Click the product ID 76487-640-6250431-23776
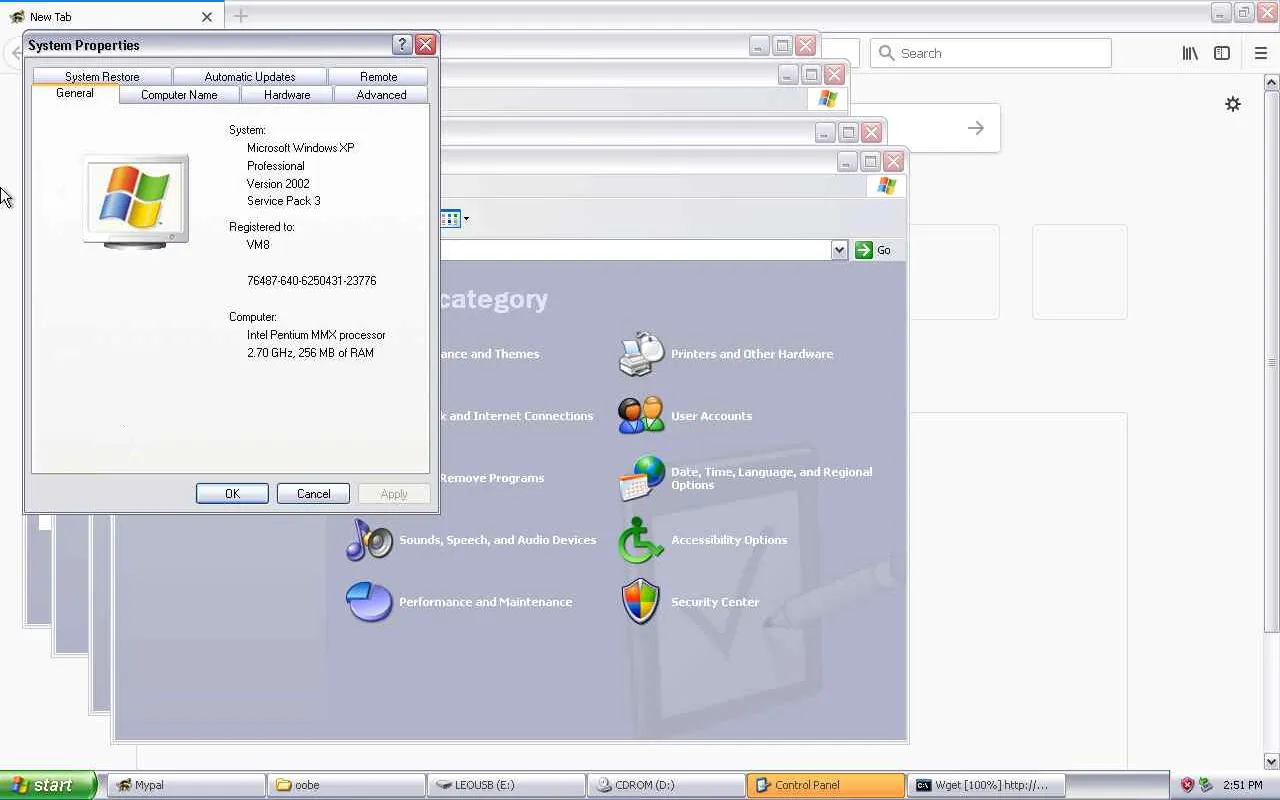Viewport: 1280px width, 800px height. point(312,281)
